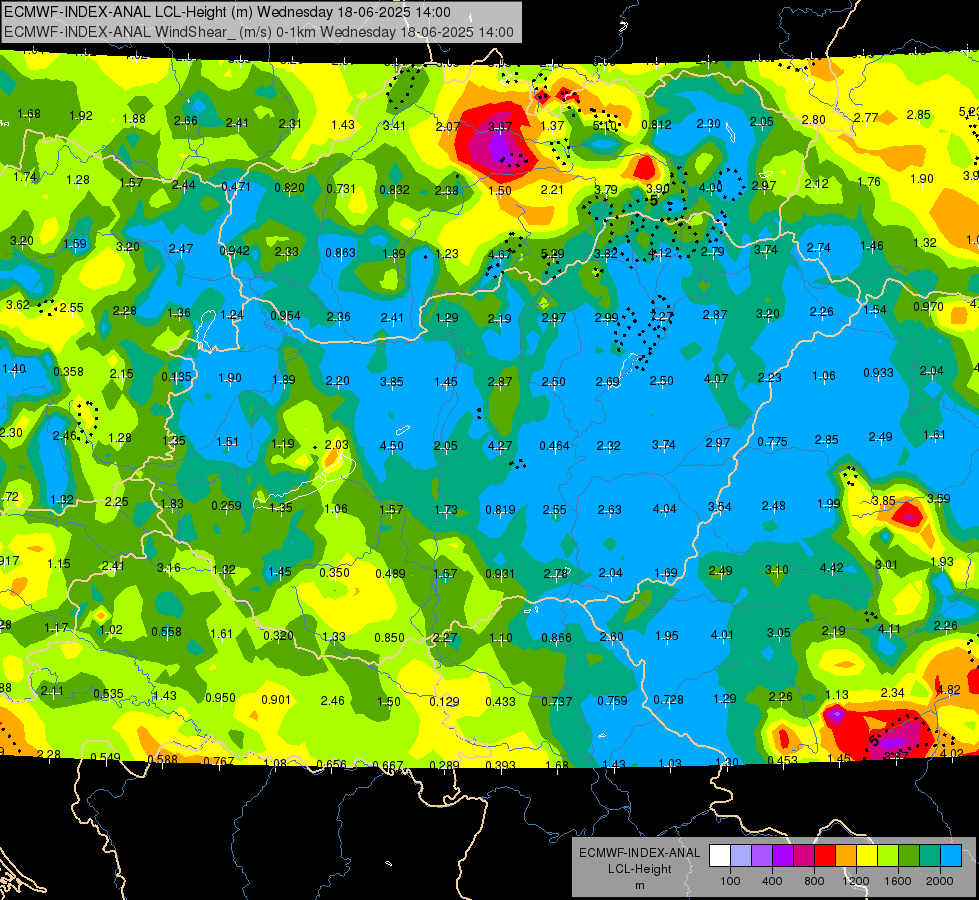Click the light lavender legend swatch
The image size is (979, 900).
tap(741, 855)
